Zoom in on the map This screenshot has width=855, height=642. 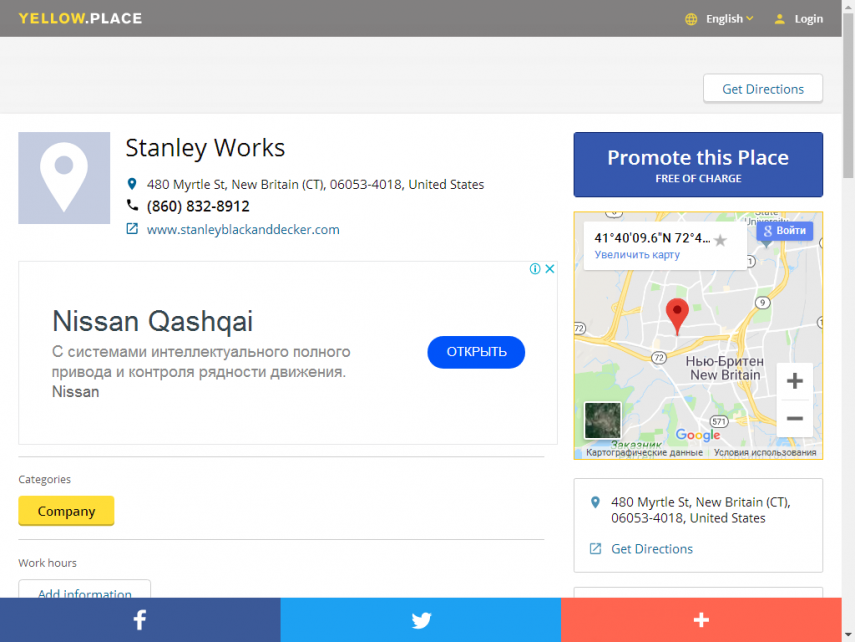click(794, 381)
